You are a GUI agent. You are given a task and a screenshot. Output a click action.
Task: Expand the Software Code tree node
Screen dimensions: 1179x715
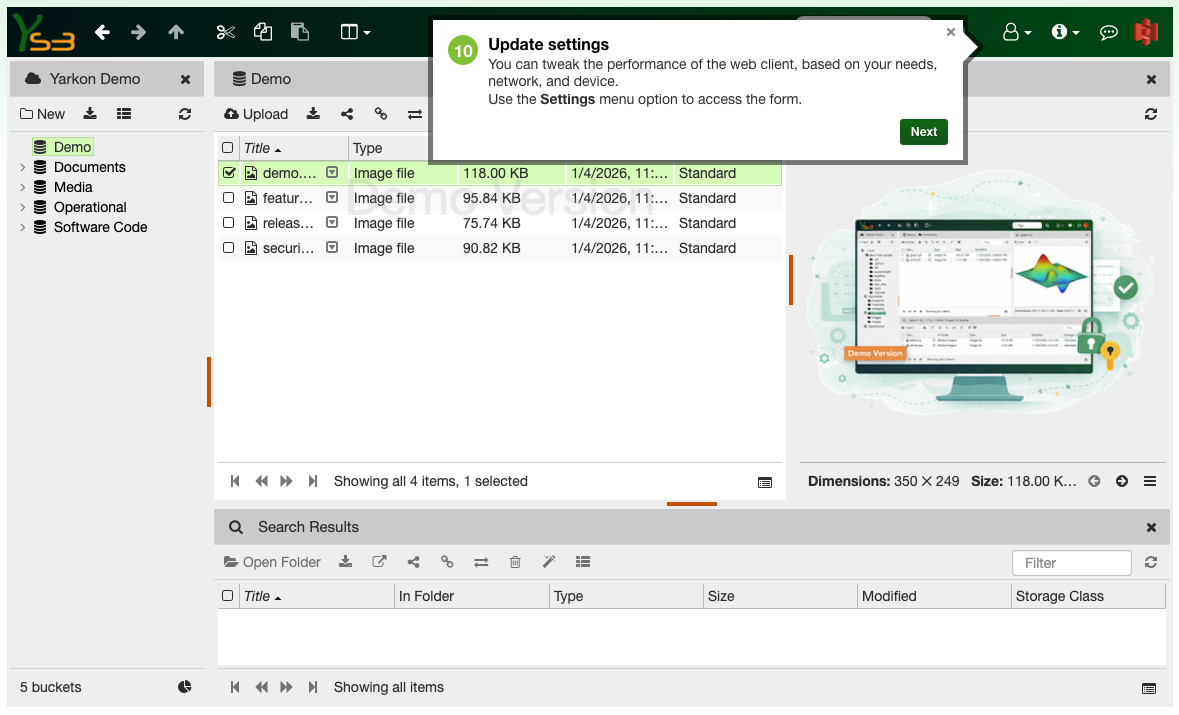(22, 227)
